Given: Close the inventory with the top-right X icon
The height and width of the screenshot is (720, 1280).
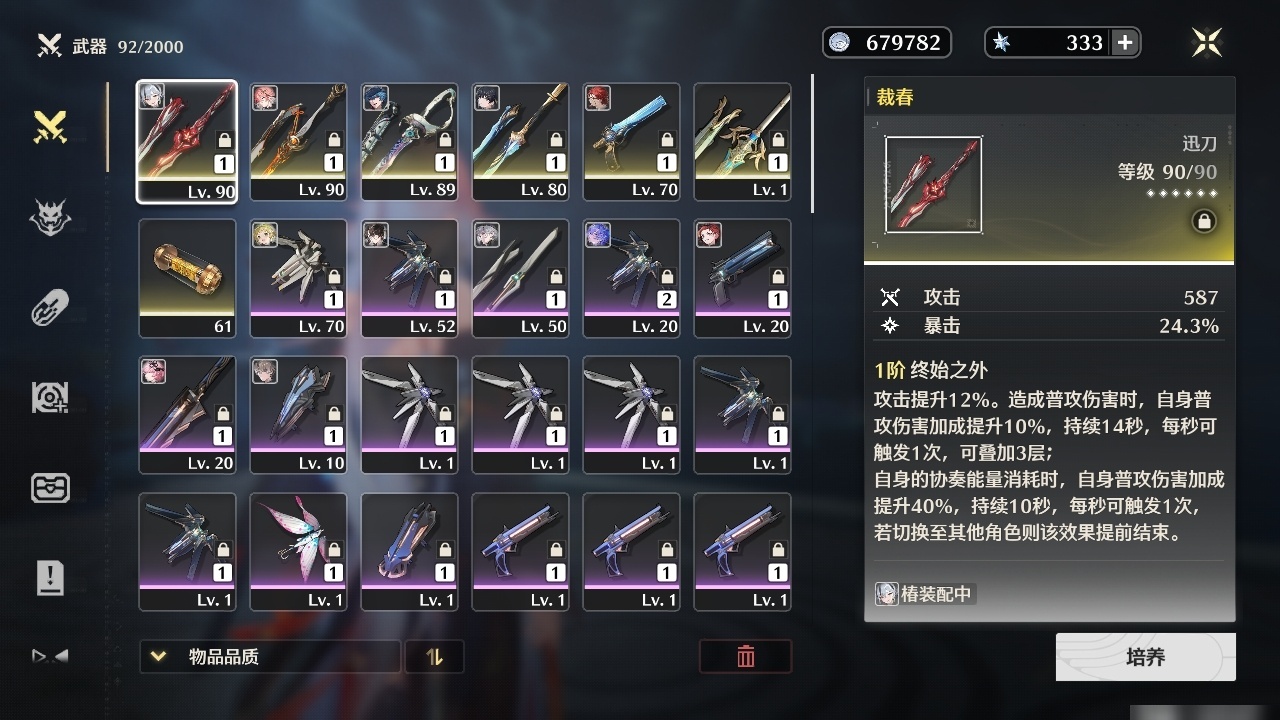Looking at the screenshot, I should click(1207, 42).
